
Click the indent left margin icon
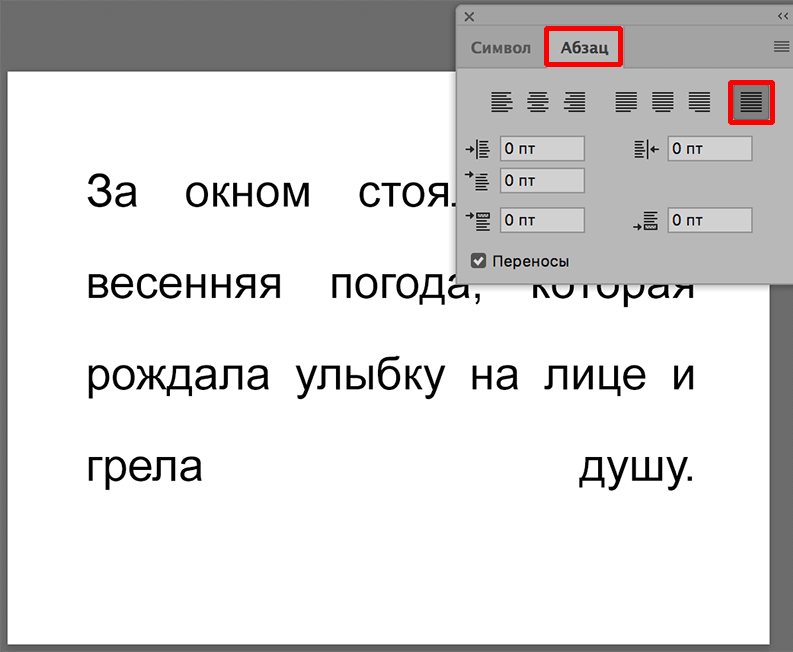pyautogui.click(x=477, y=149)
